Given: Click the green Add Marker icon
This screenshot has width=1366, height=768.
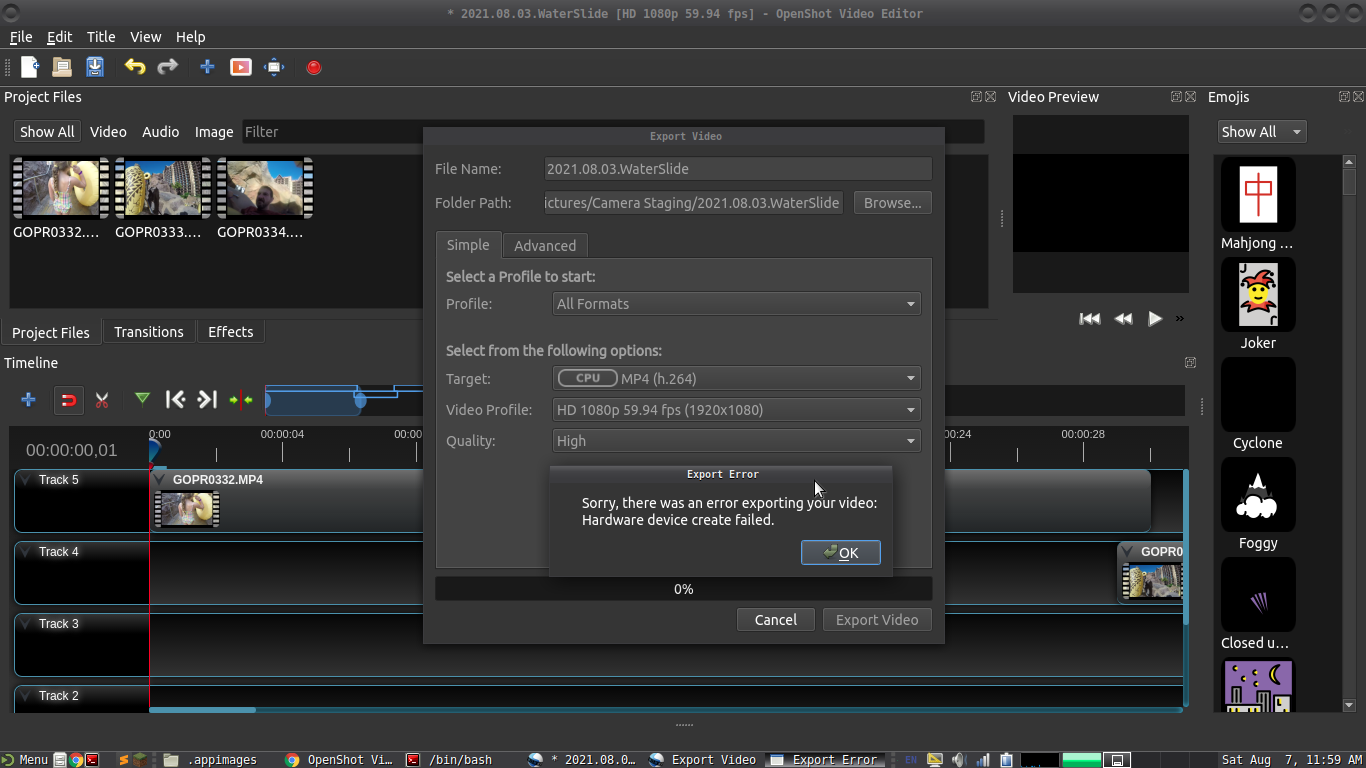Looking at the screenshot, I should click(143, 399).
